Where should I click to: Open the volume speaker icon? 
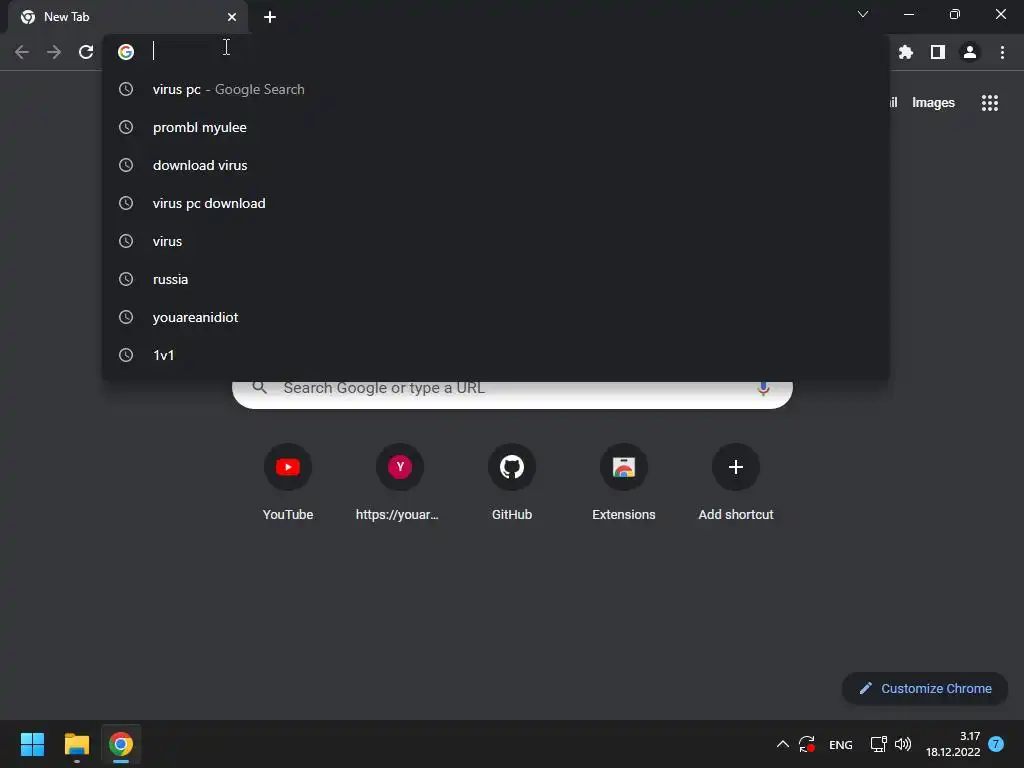point(903,744)
